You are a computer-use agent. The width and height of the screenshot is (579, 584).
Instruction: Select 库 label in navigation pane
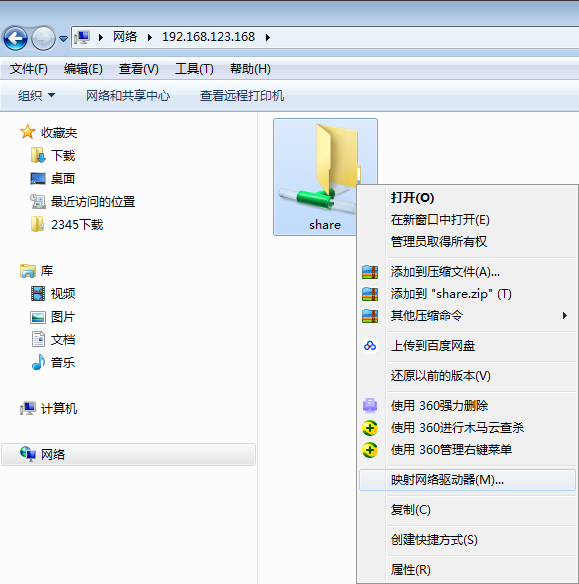pyautogui.click(x=47, y=271)
